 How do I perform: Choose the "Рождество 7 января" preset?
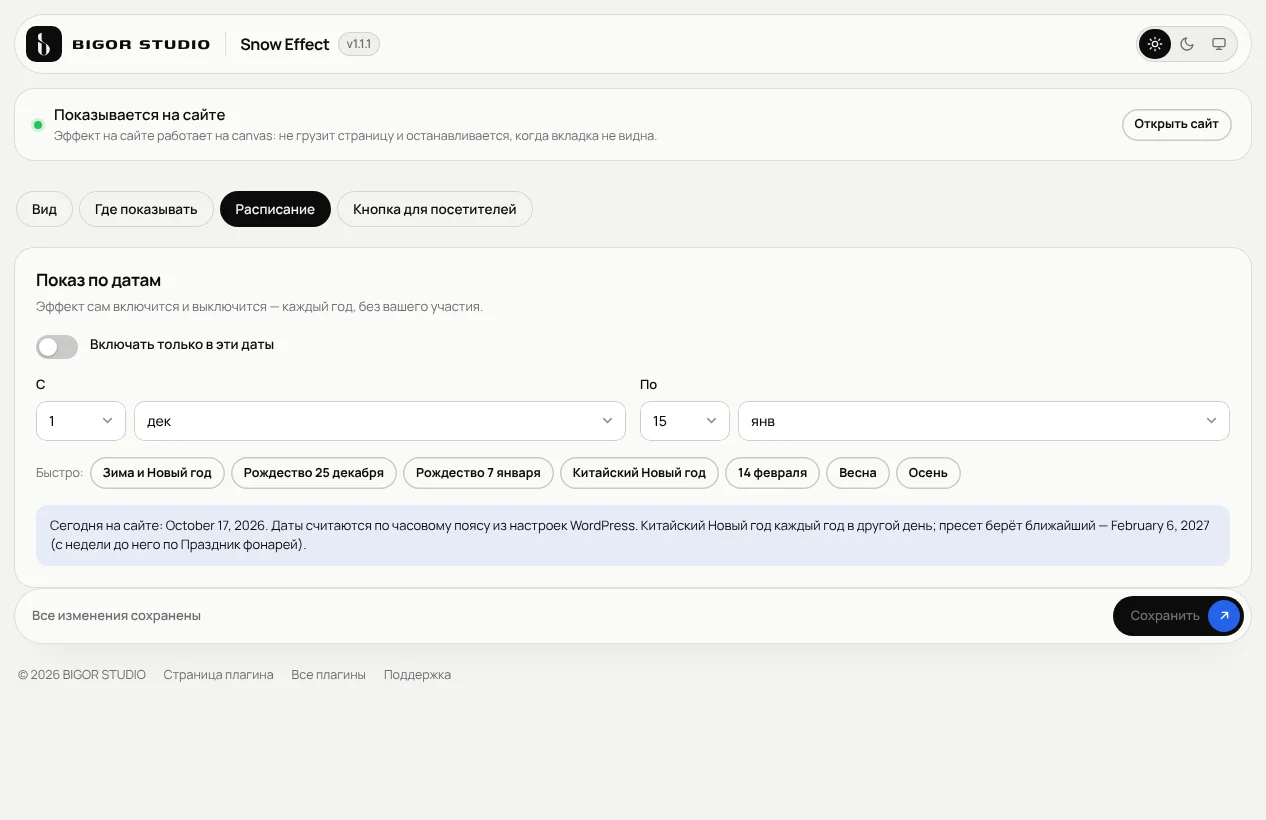click(478, 473)
